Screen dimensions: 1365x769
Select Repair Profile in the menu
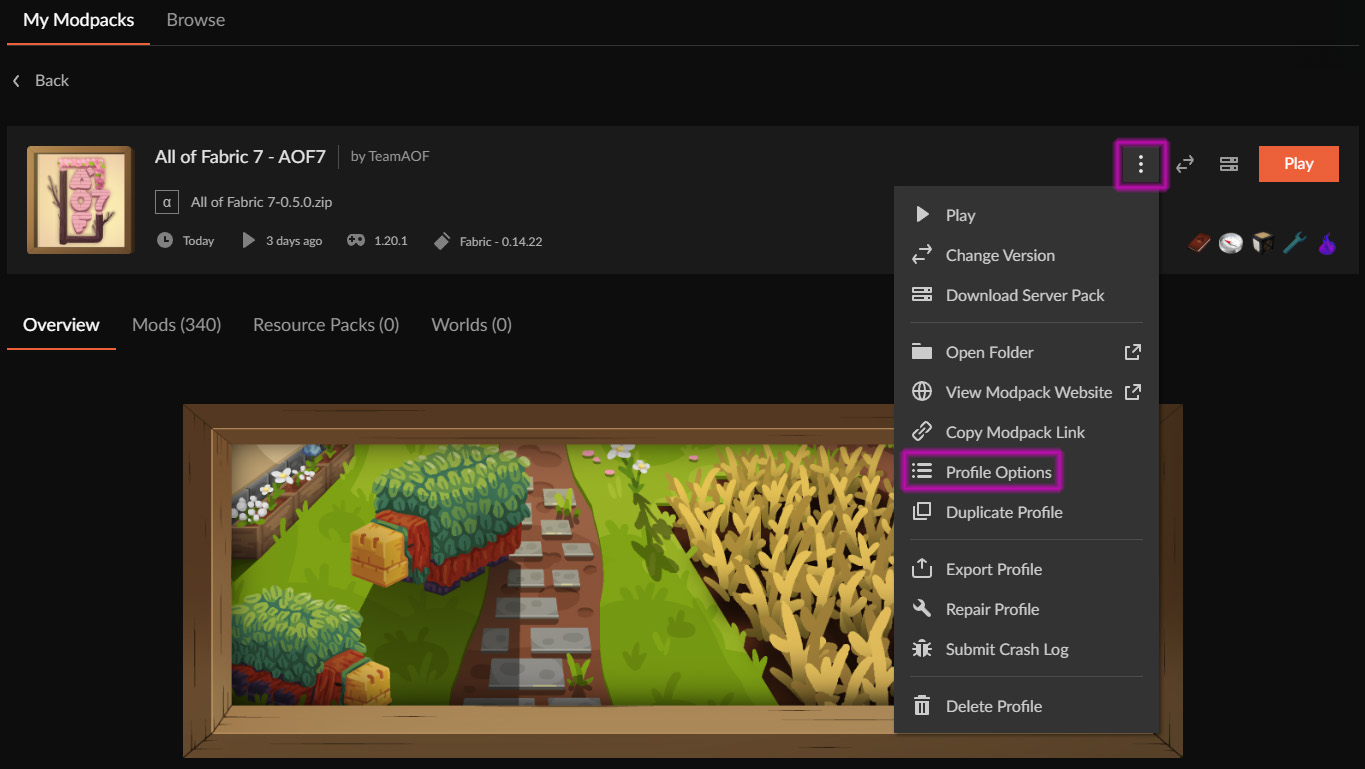1026,609
